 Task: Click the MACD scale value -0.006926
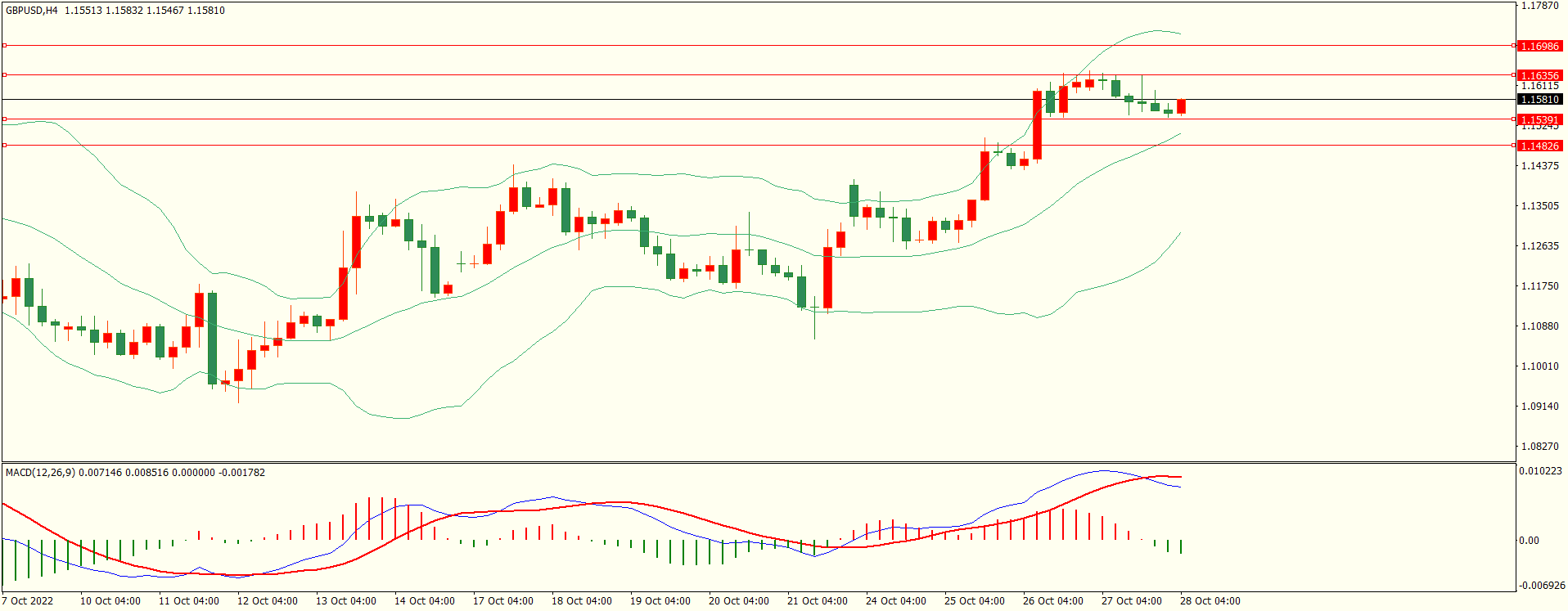click(1542, 586)
